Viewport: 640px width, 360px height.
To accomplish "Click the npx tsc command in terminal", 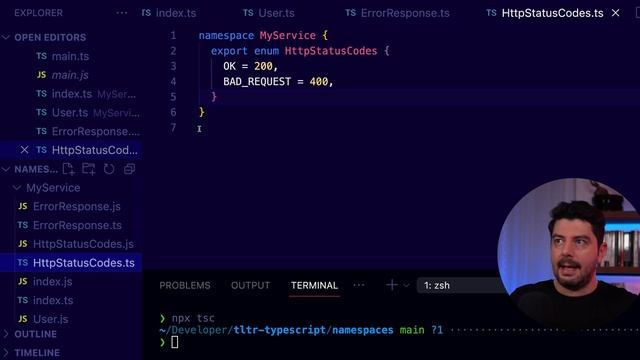I will pyautogui.click(x=193, y=318).
